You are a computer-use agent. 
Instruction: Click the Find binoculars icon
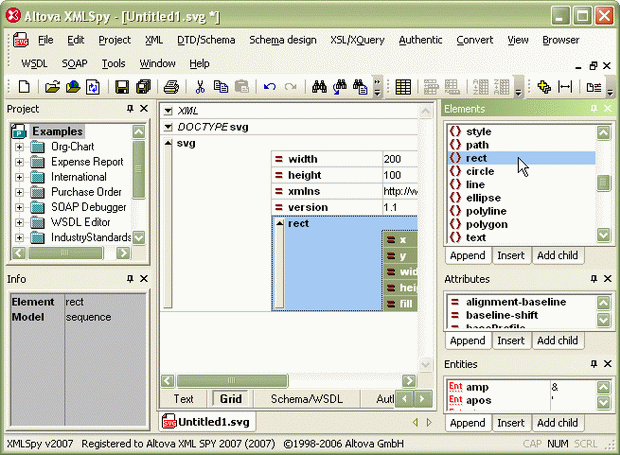[x=320, y=87]
